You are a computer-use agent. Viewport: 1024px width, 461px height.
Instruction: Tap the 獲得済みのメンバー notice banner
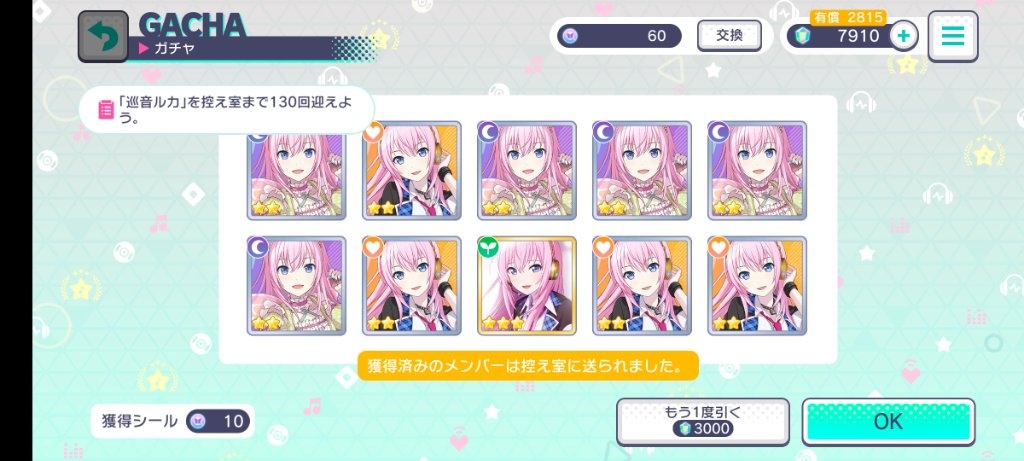(528, 366)
